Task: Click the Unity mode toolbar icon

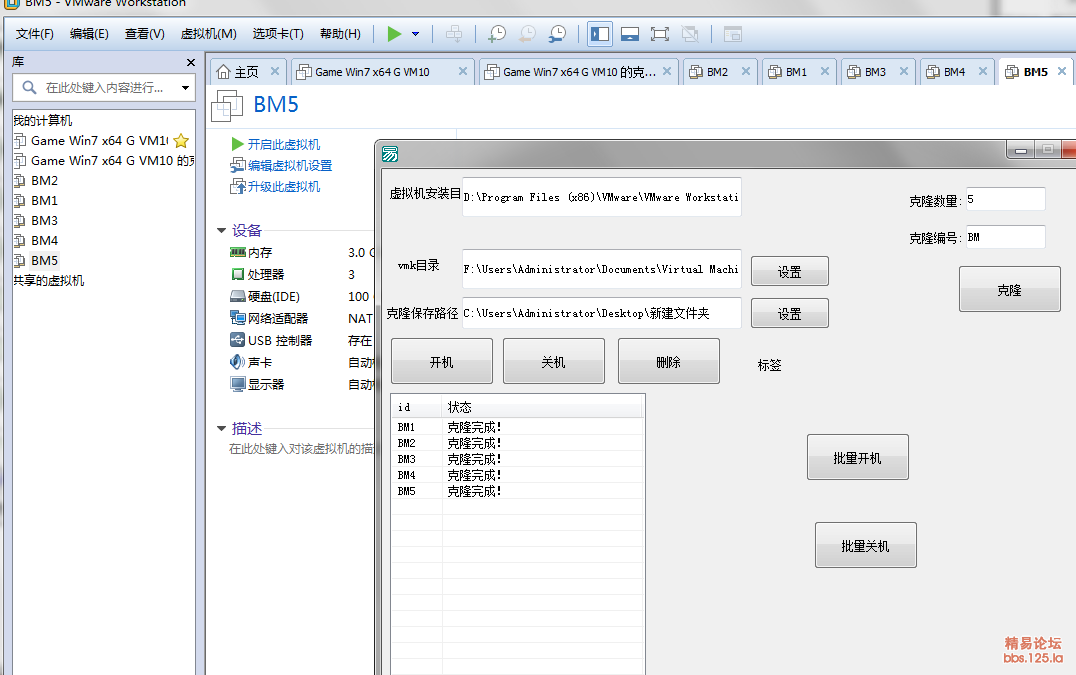Action: (x=690, y=34)
